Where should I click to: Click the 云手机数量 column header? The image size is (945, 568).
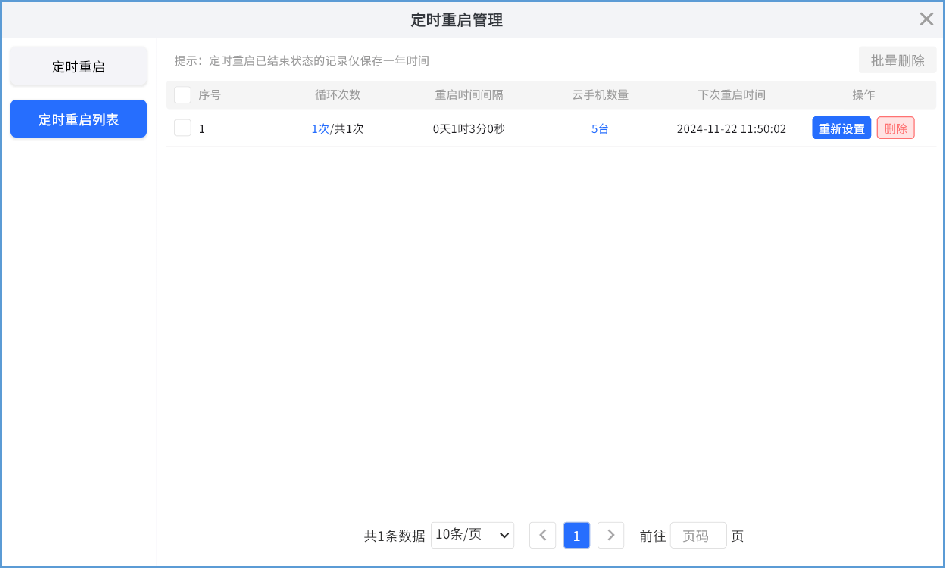click(x=600, y=95)
